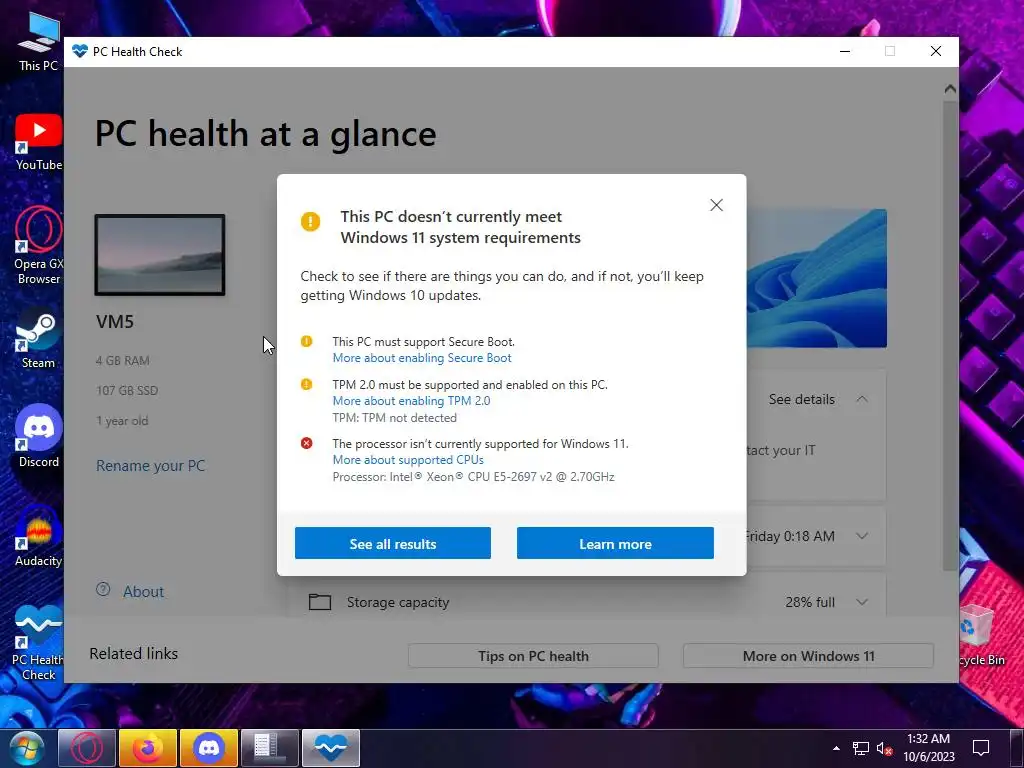The height and width of the screenshot is (768, 1024).
Task: Open the notification center icon
Action: pyautogui.click(x=981, y=748)
